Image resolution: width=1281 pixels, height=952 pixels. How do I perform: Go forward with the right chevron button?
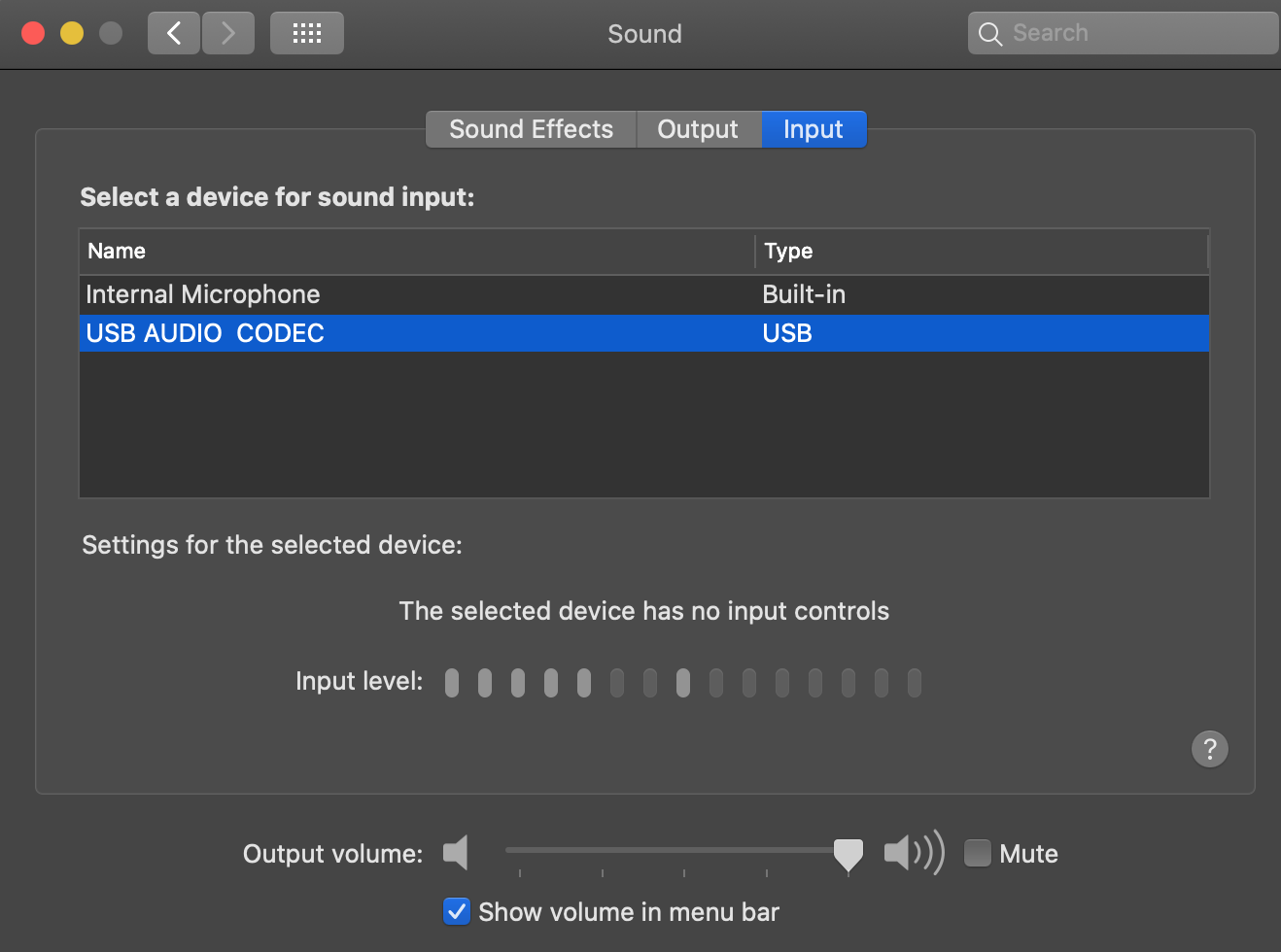(x=228, y=33)
